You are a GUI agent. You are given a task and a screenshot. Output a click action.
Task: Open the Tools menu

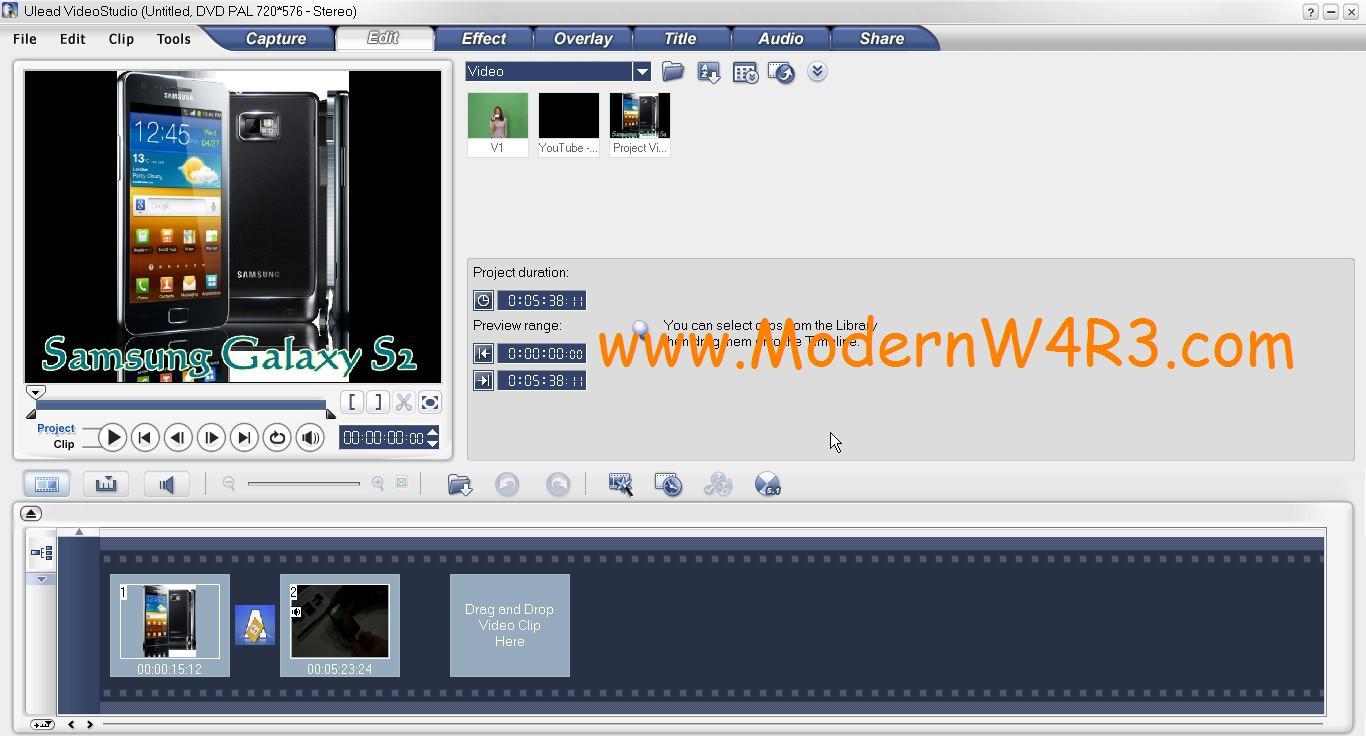173,39
